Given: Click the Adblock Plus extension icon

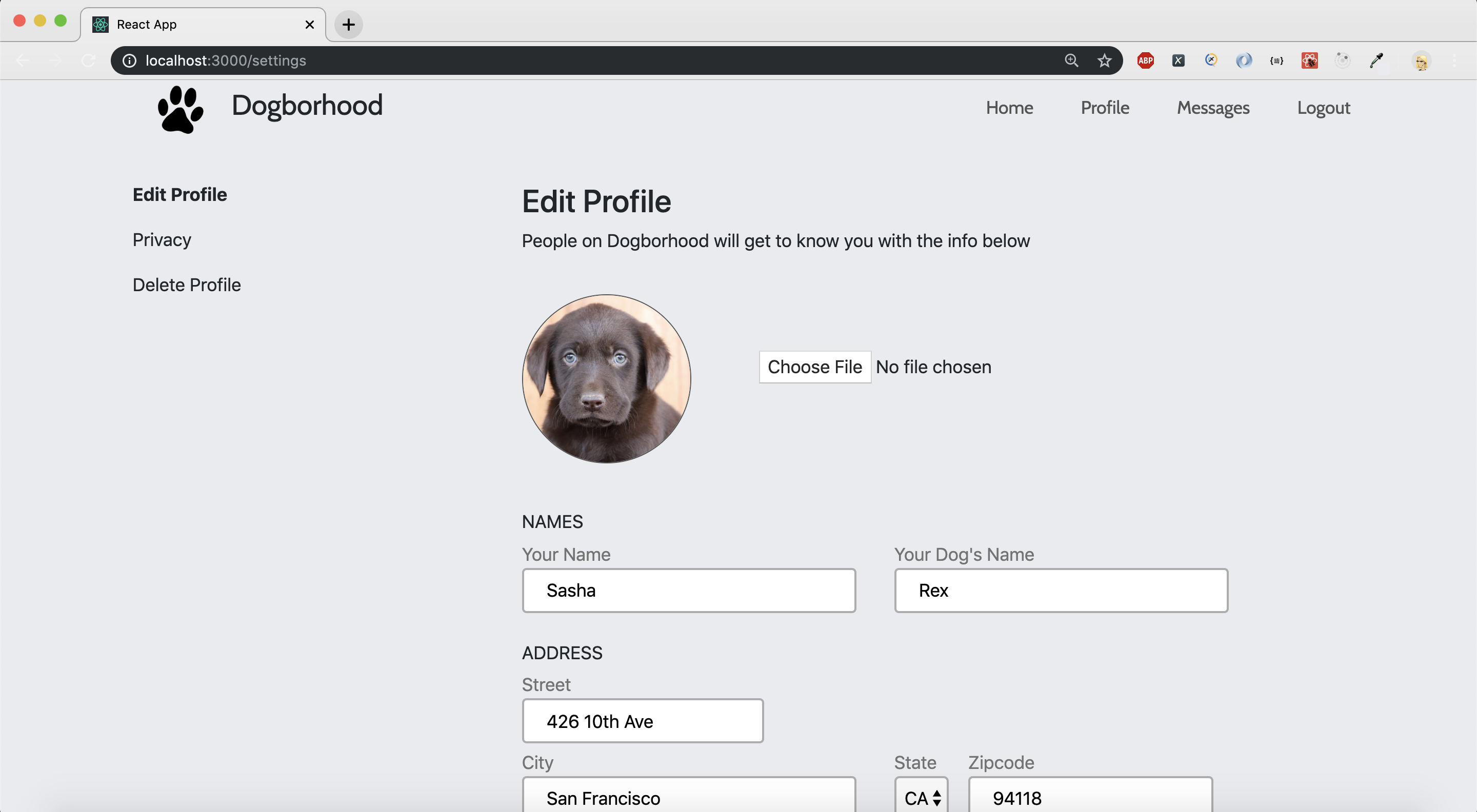Looking at the screenshot, I should coord(1145,60).
